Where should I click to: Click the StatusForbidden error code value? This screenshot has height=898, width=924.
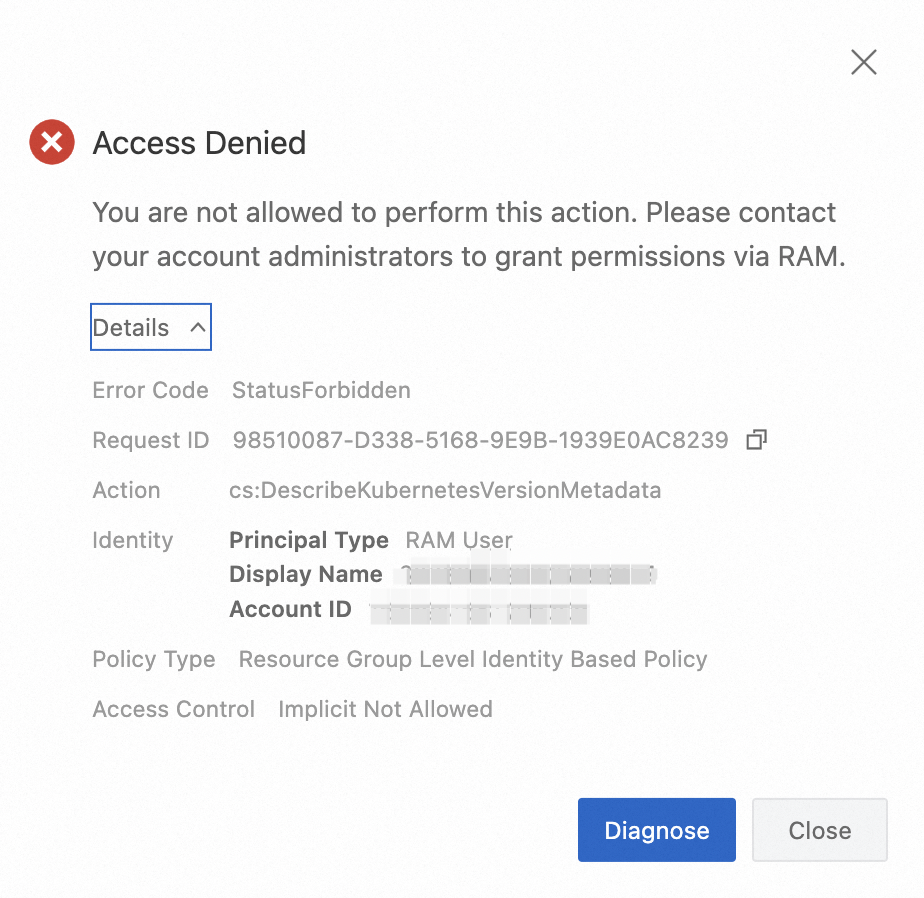pos(321,390)
